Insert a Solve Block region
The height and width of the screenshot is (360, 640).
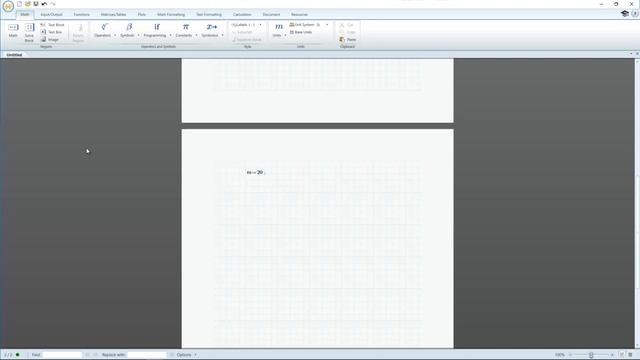[29, 33]
